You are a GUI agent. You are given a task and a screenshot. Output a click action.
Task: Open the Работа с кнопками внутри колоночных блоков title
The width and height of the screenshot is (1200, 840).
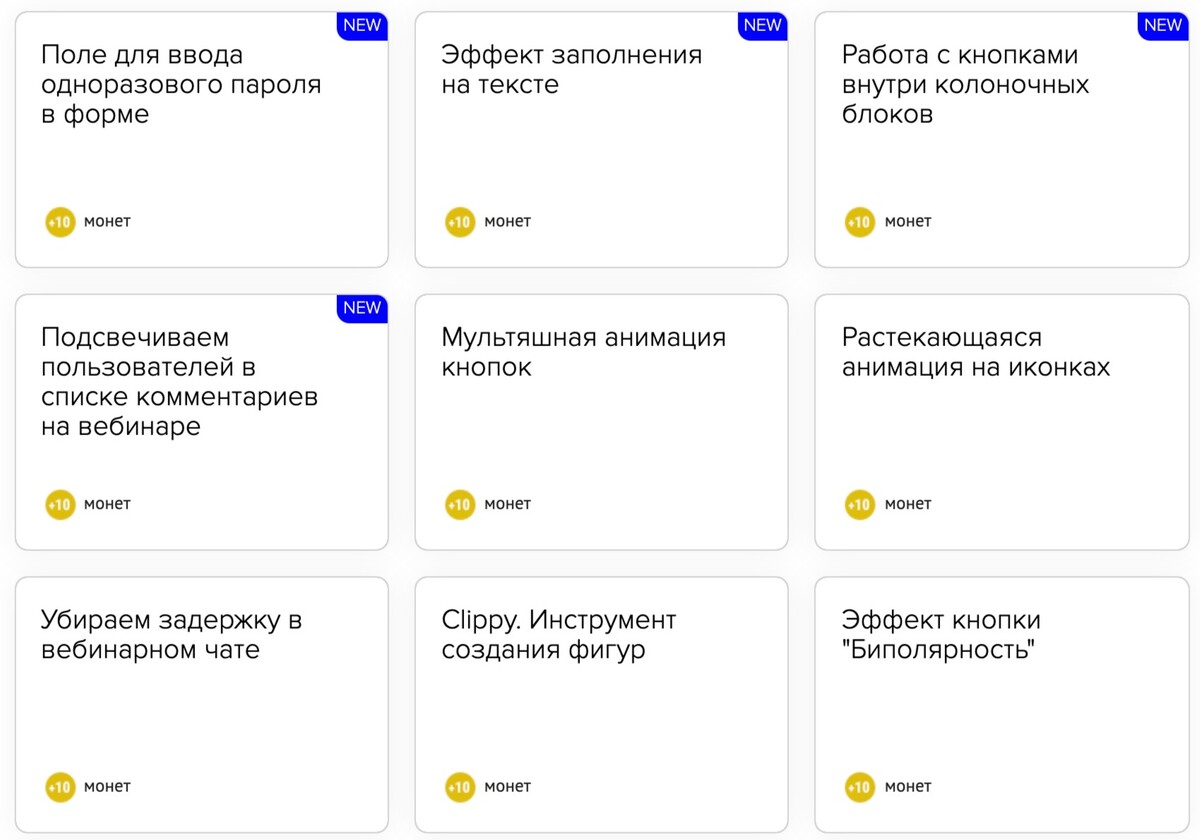coord(966,85)
